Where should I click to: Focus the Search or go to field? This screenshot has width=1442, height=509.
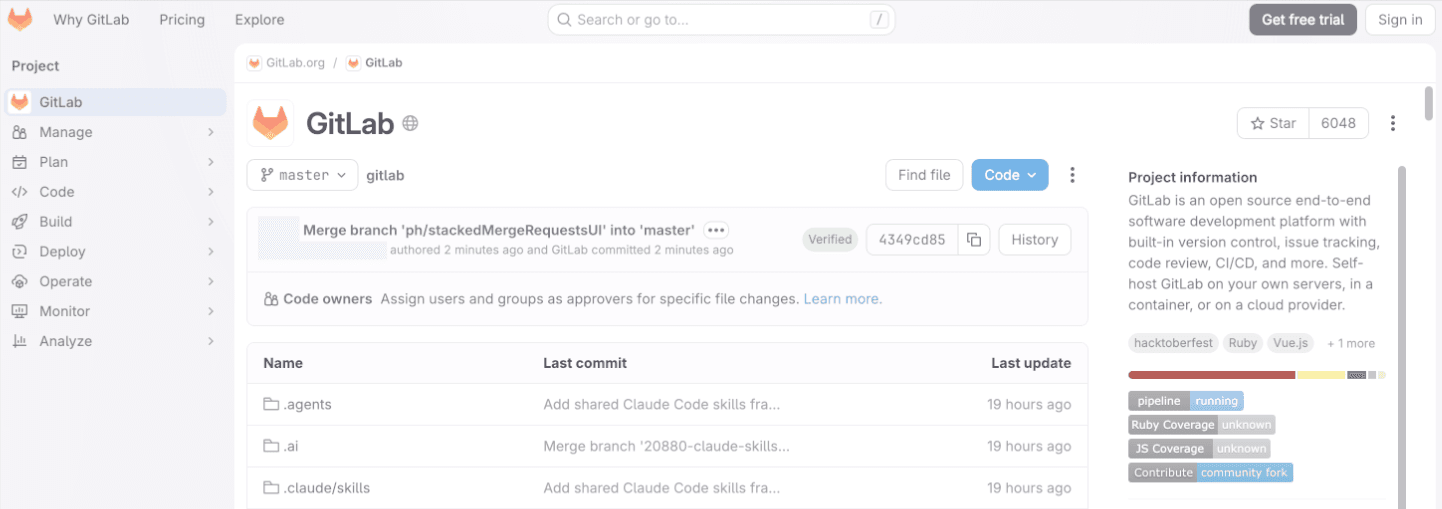pyautogui.click(x=721, y=20)
